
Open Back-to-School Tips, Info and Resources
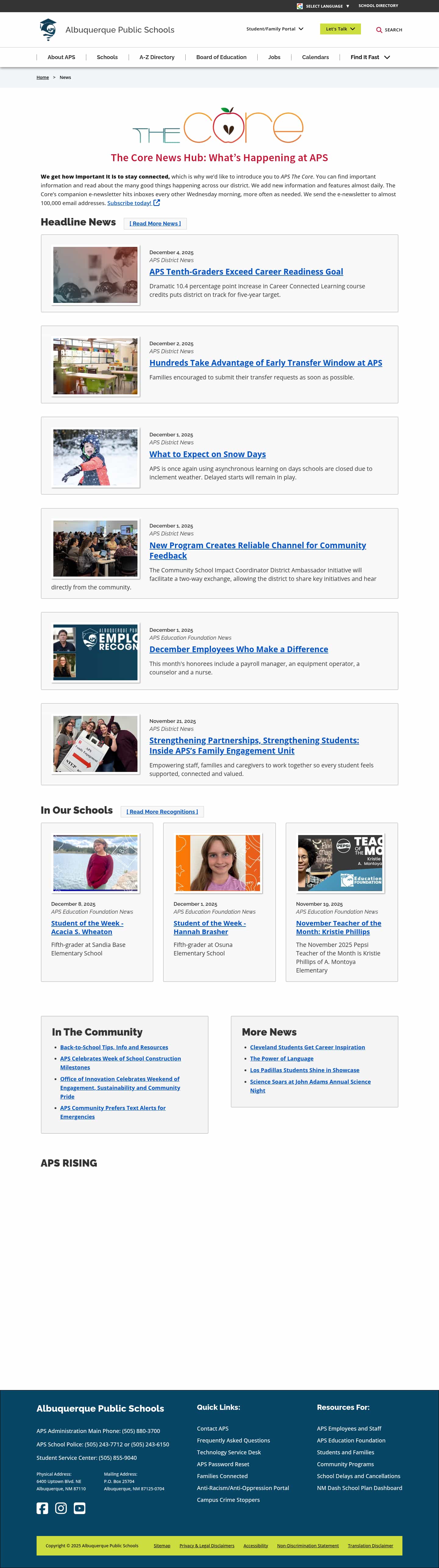coord(114,1047)
